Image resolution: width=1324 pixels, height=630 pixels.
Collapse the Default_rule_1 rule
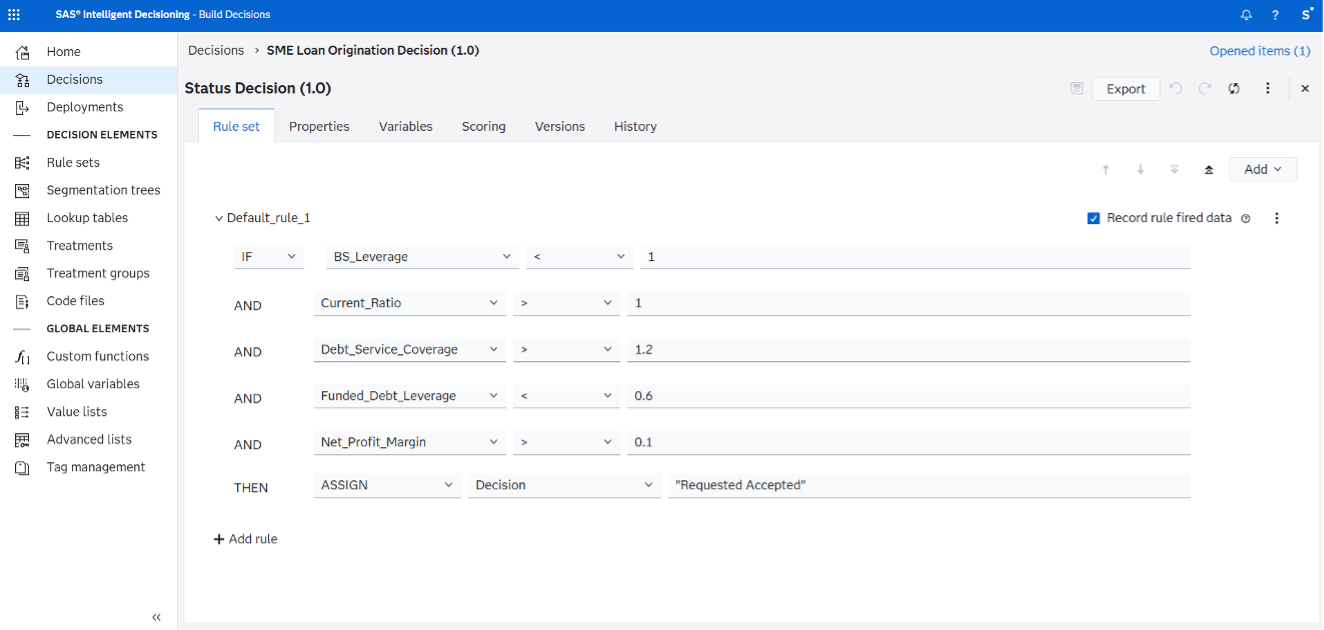(219, 218)
